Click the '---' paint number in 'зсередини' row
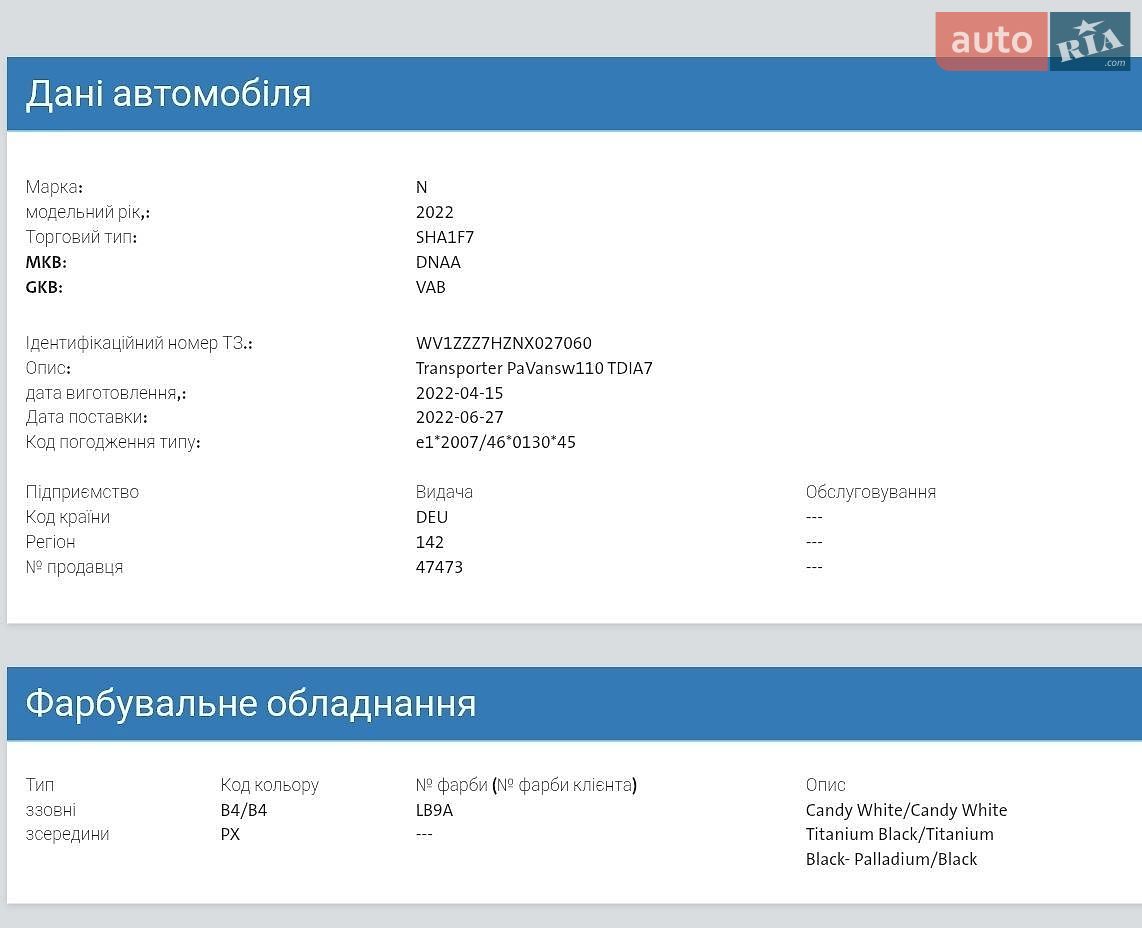Viewport: 1142px width, 928px height. click(425, 834)
